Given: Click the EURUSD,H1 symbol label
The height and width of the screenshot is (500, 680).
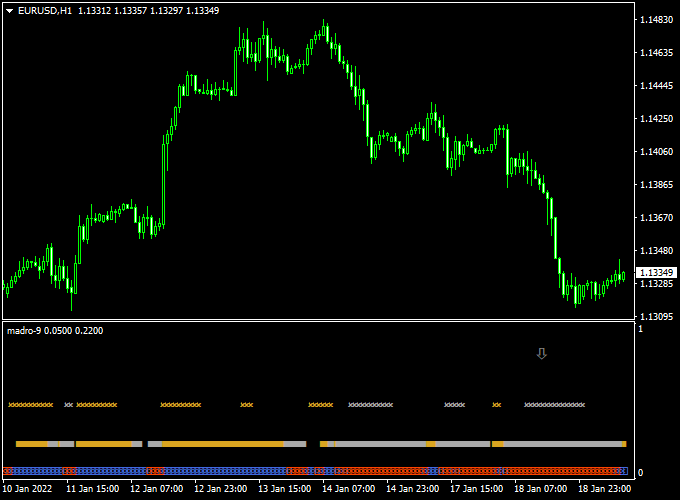Looking at the screenshot, I should 45,11.
